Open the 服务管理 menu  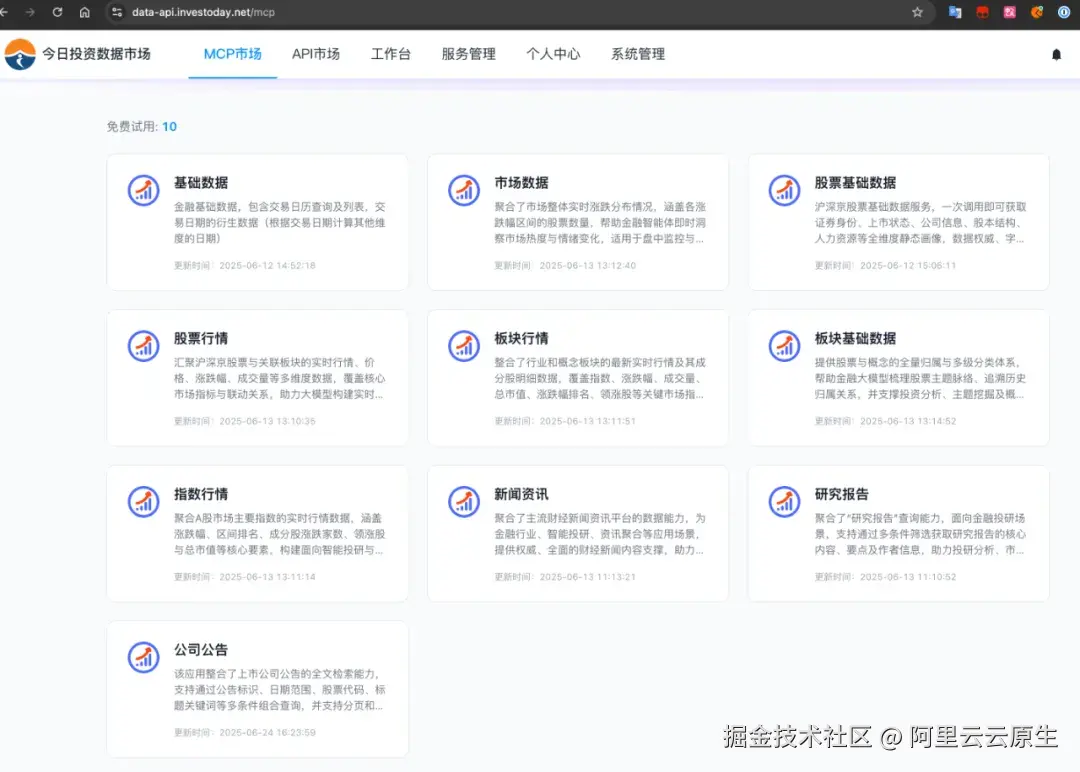(x=468, y=55)
